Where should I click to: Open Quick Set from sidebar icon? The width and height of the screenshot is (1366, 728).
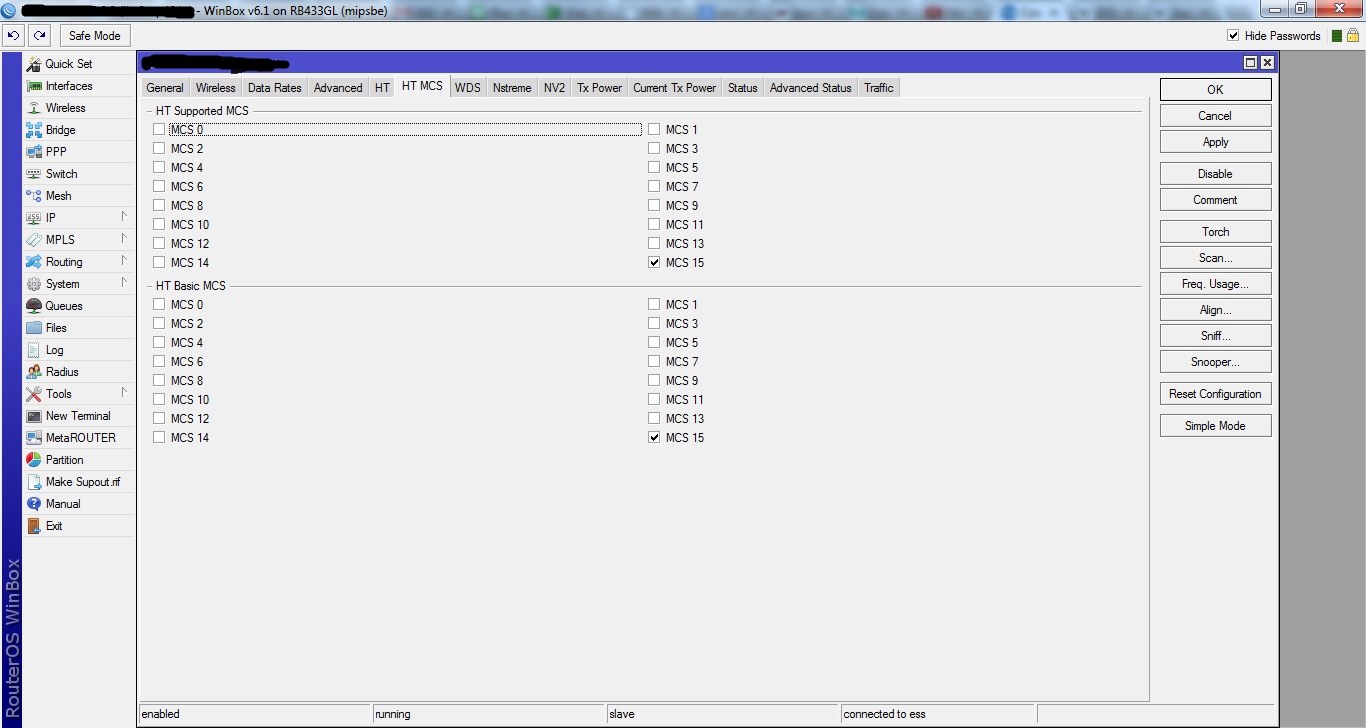pyautogui.click(x=34, y=64)
